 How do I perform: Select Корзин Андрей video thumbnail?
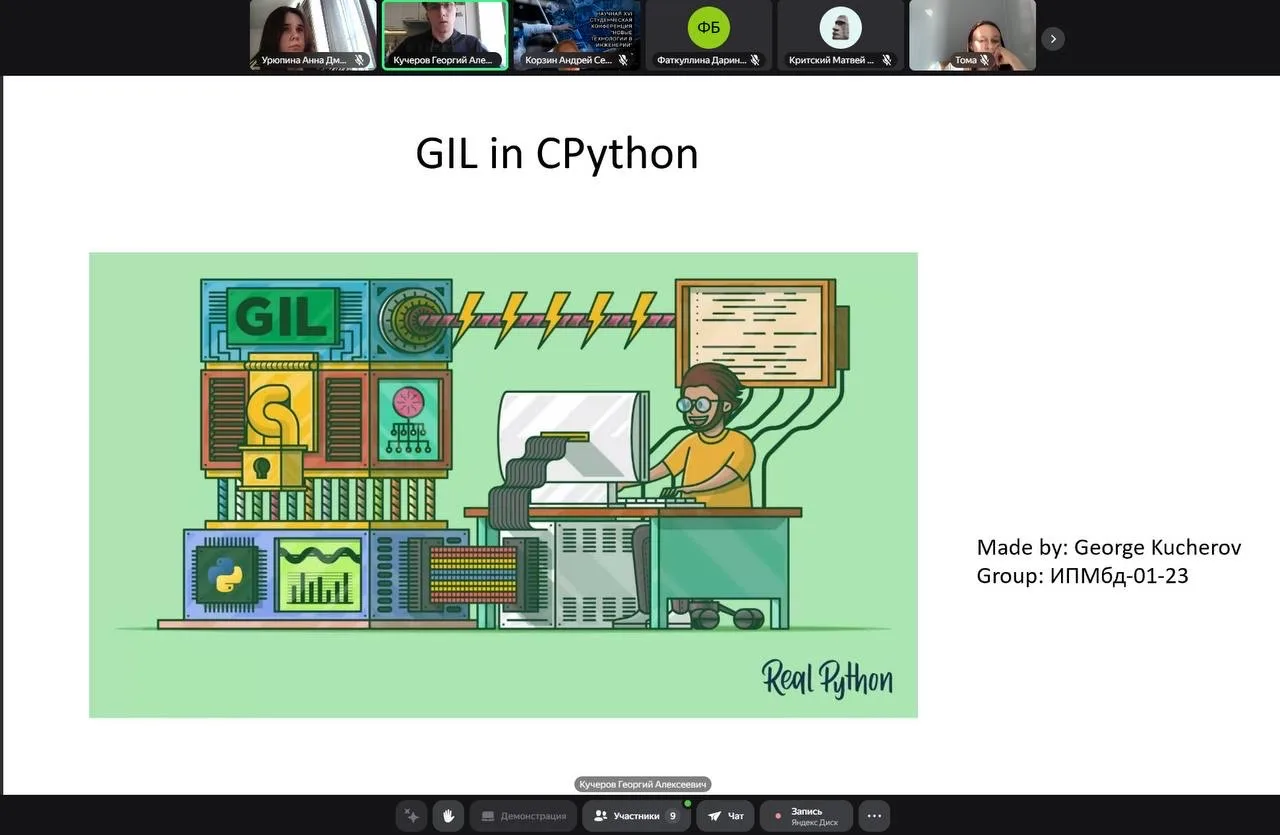(x=577, y=35)
